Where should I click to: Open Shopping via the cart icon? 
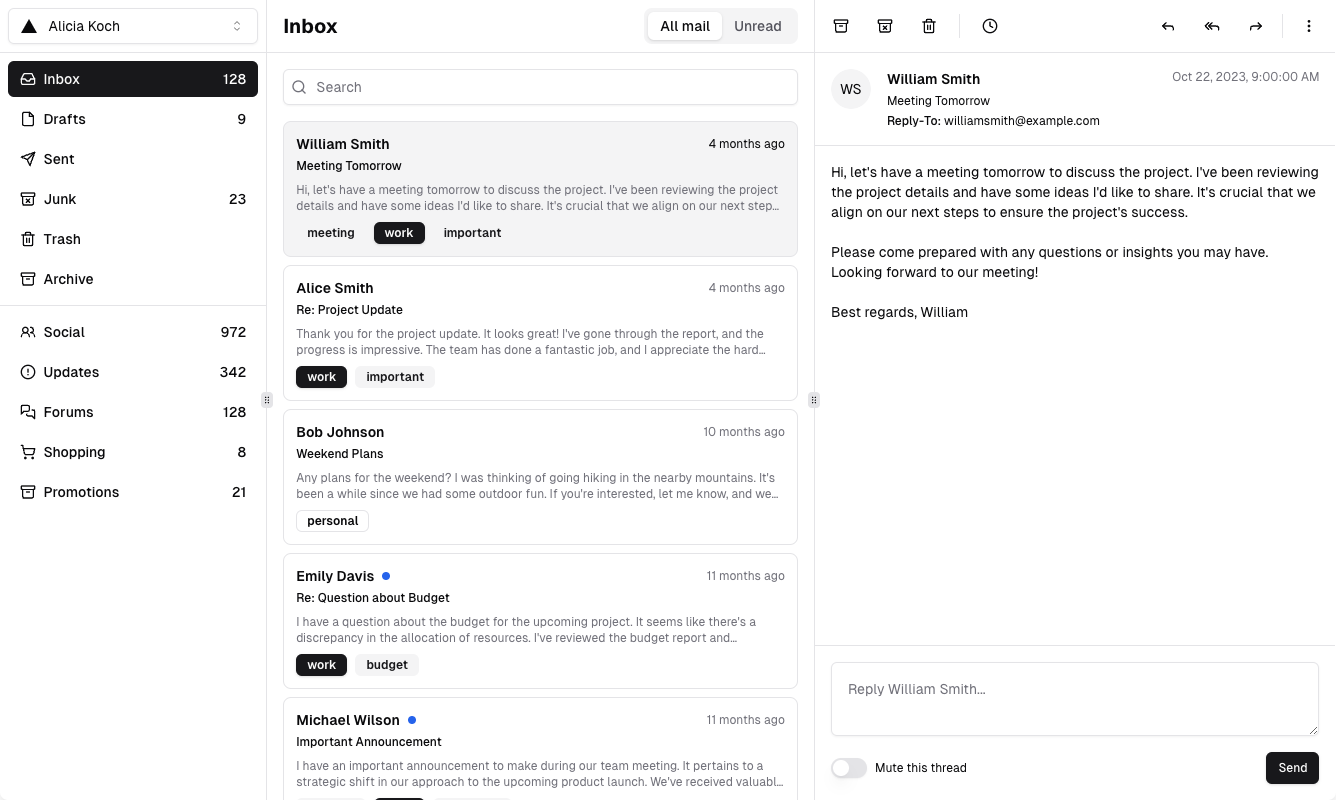[x=27, y=452]
